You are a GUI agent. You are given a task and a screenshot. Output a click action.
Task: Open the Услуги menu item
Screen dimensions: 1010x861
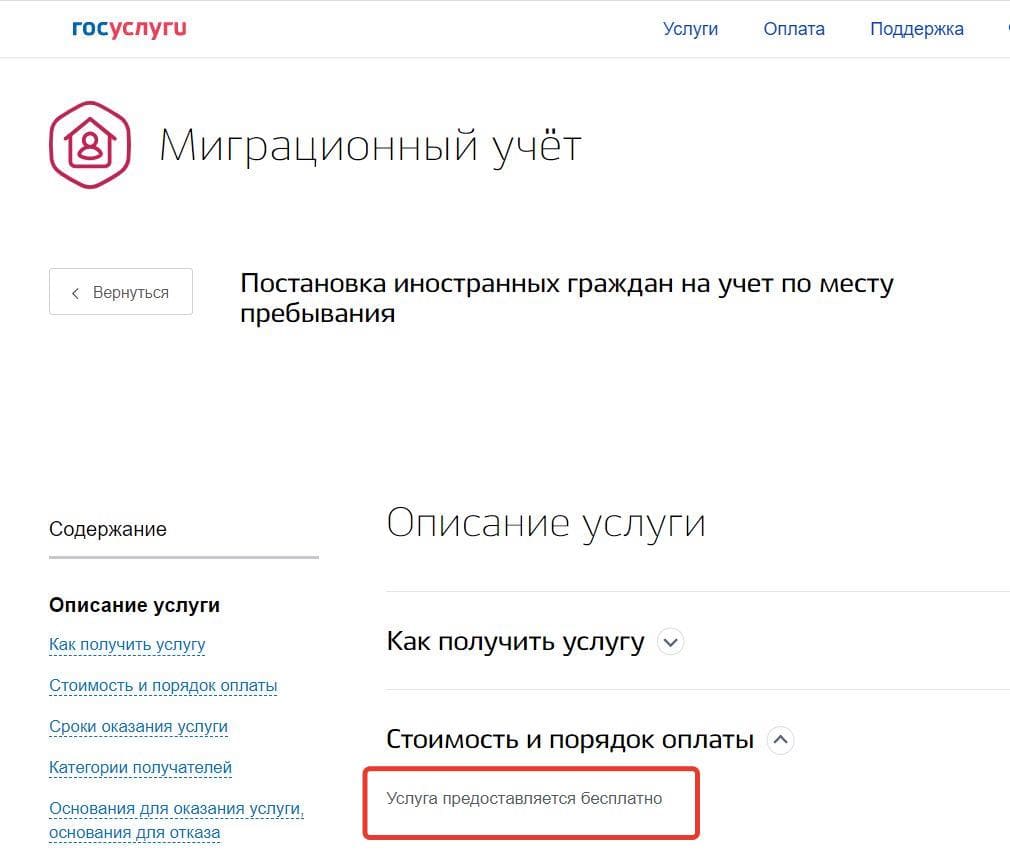point(690,29)
